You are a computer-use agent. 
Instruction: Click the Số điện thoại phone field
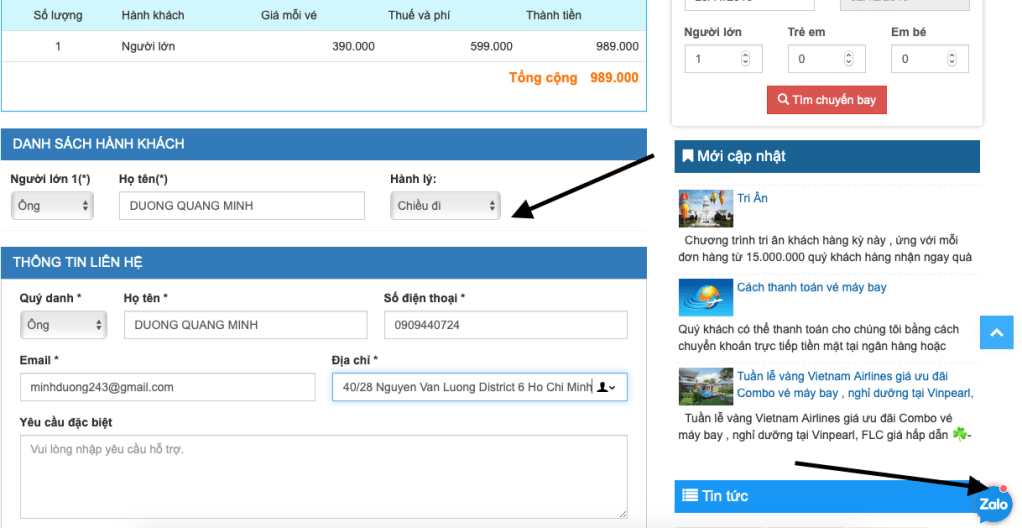pos(505,325)
